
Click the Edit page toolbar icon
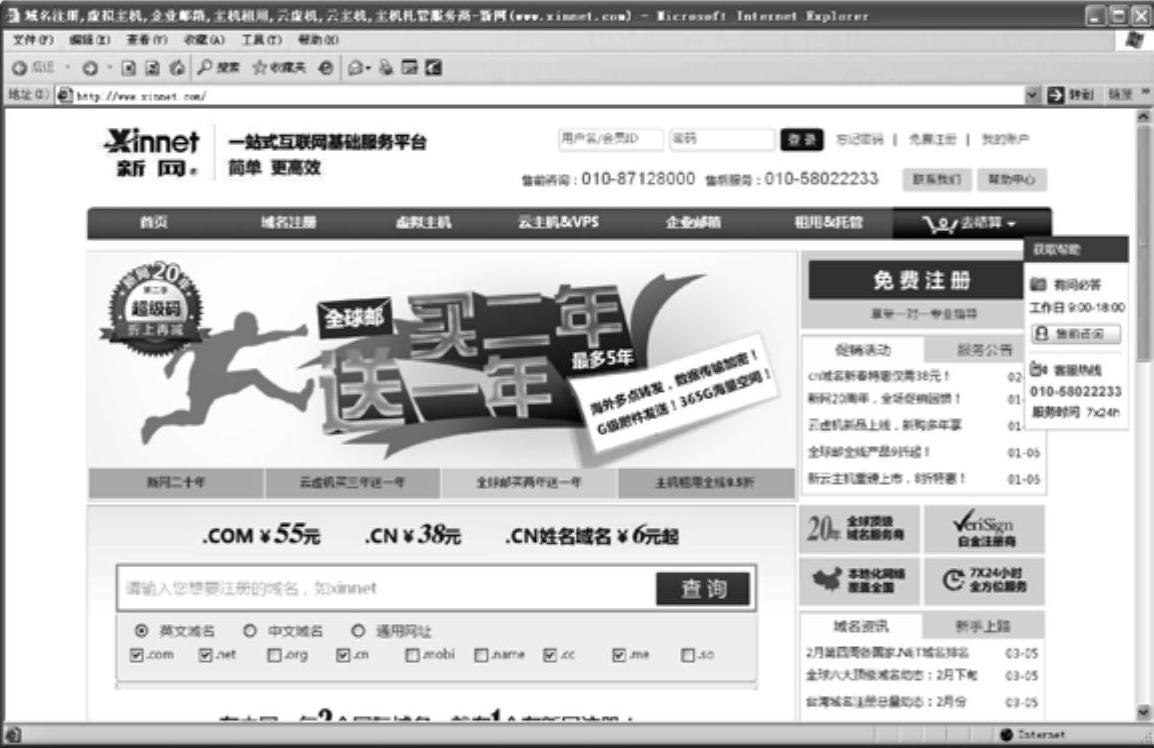click(x=409, y=68)
